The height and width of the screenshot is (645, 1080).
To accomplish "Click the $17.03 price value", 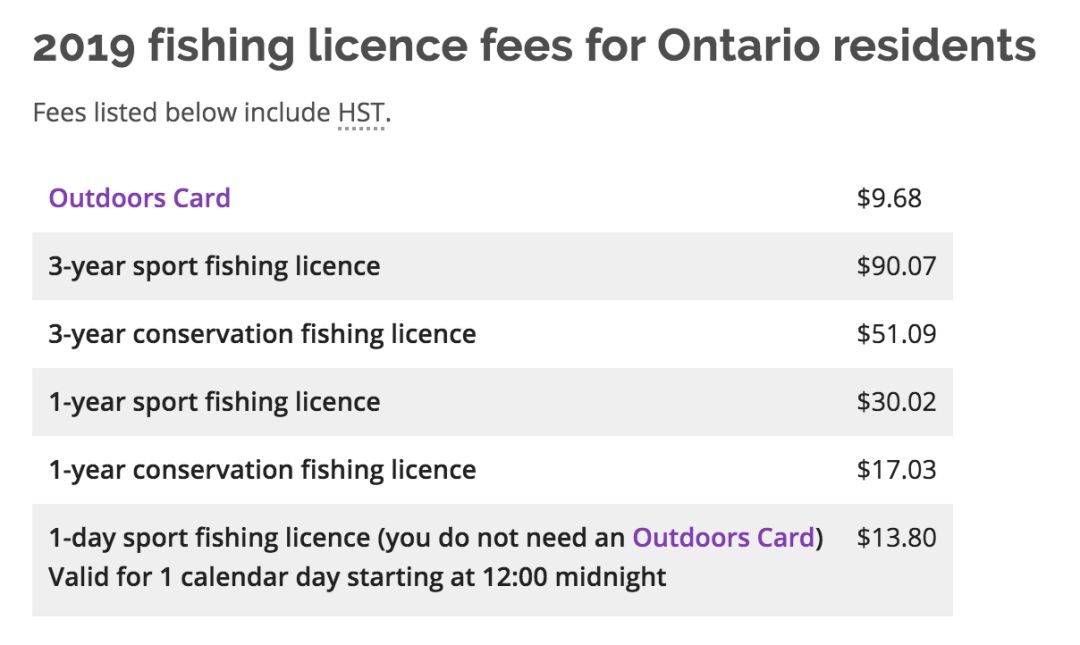I will [x=896, y=470].
